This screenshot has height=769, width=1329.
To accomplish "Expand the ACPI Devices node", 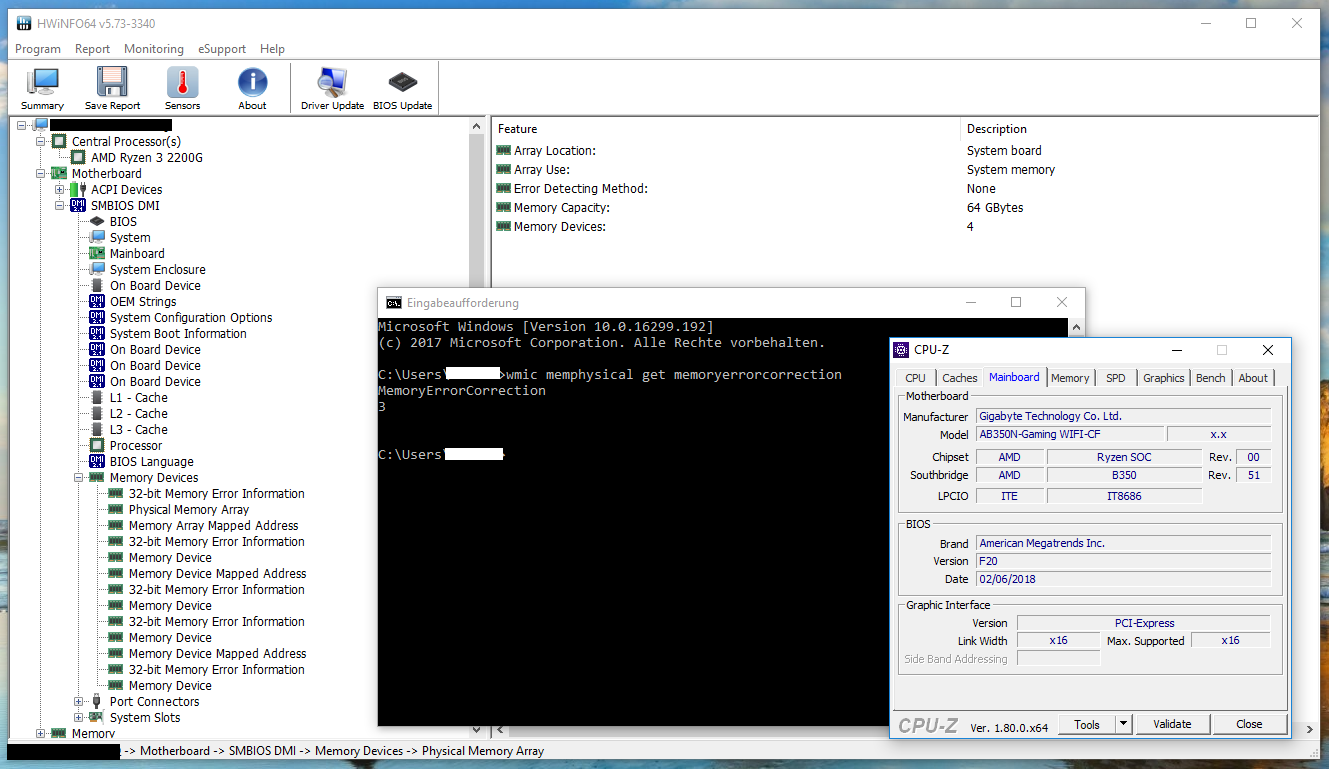I will (60, 190).
